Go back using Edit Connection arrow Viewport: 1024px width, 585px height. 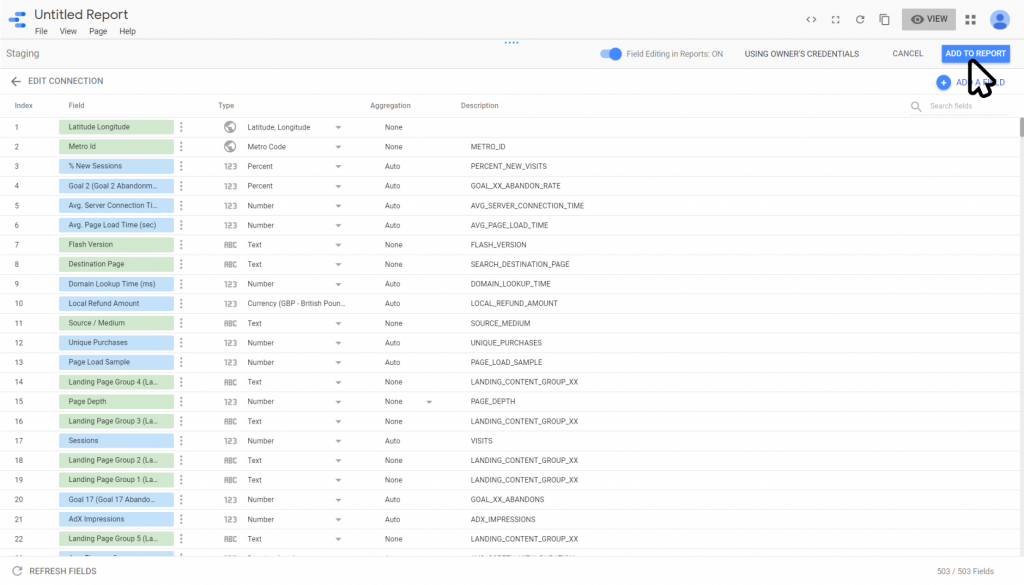tap(15, 81)
